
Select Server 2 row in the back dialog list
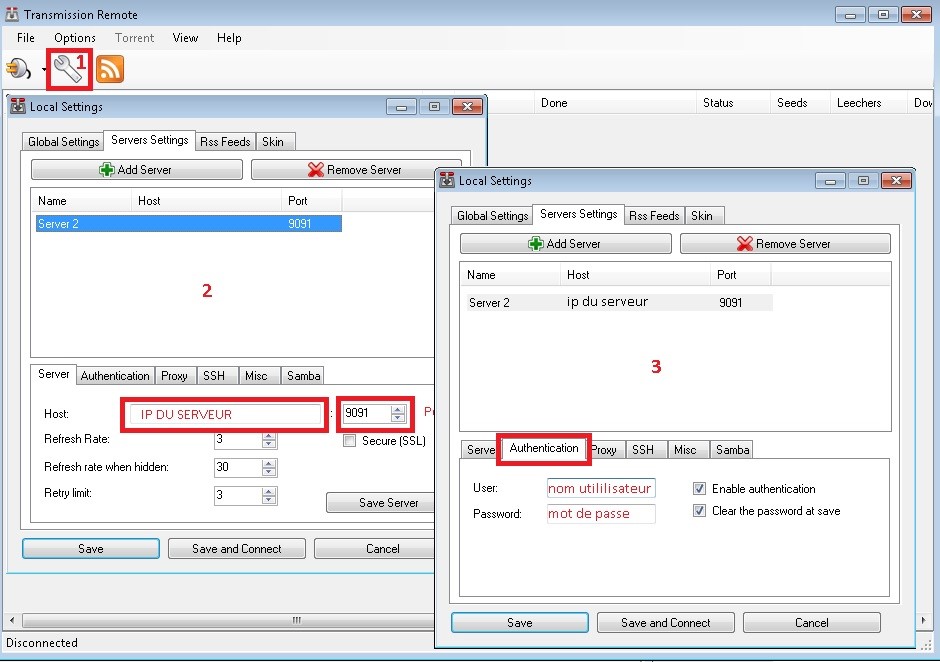(187, 224)
